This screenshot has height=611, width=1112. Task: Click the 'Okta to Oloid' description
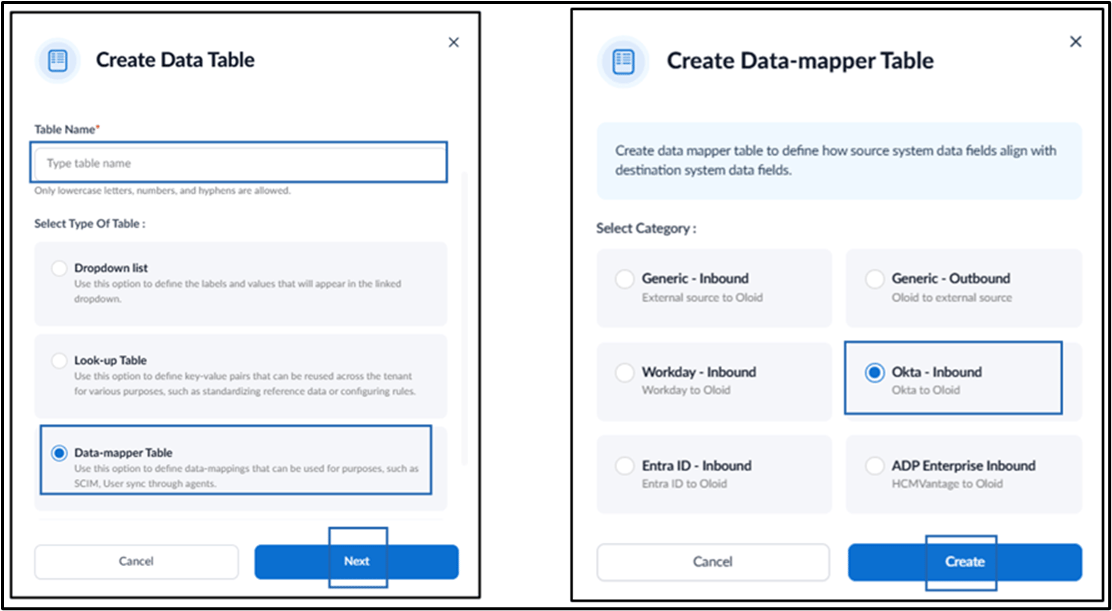pos(925,391)
